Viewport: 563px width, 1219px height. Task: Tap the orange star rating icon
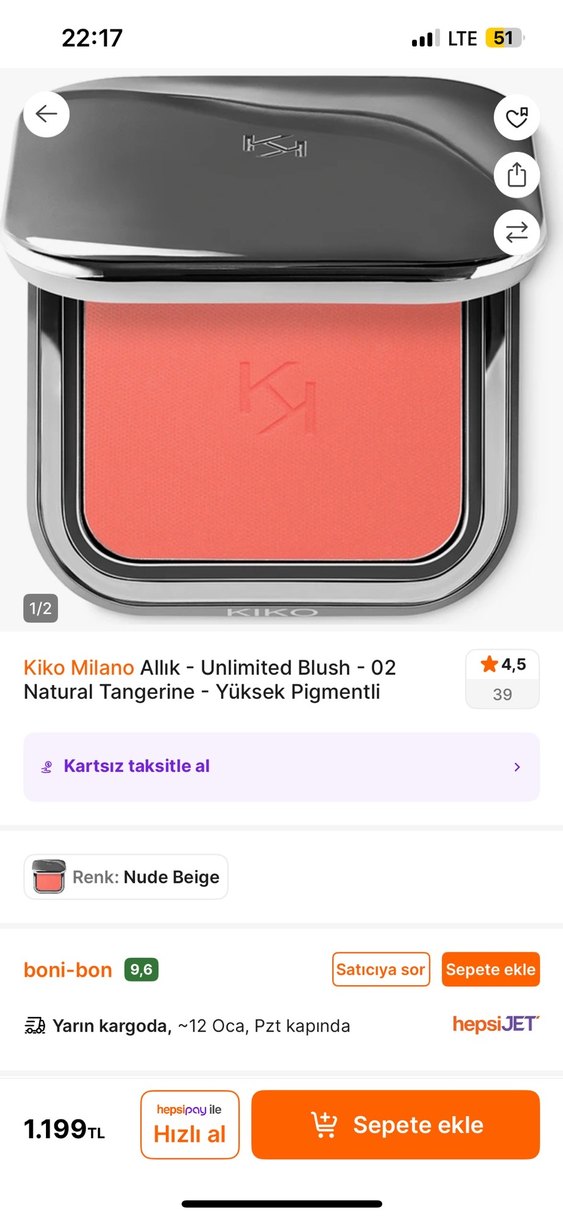[489, 664]
